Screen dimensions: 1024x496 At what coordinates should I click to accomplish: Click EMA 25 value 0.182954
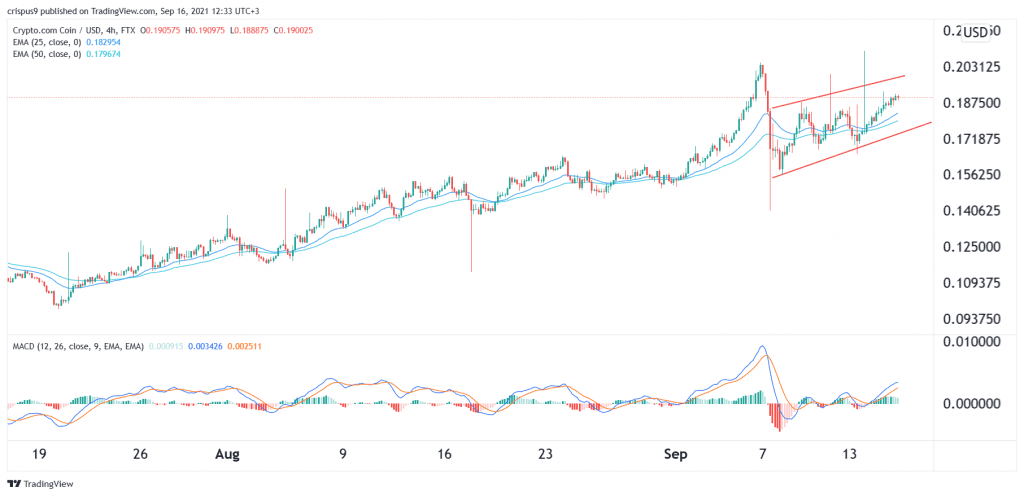pyautogui.click(x=103, y=42)
